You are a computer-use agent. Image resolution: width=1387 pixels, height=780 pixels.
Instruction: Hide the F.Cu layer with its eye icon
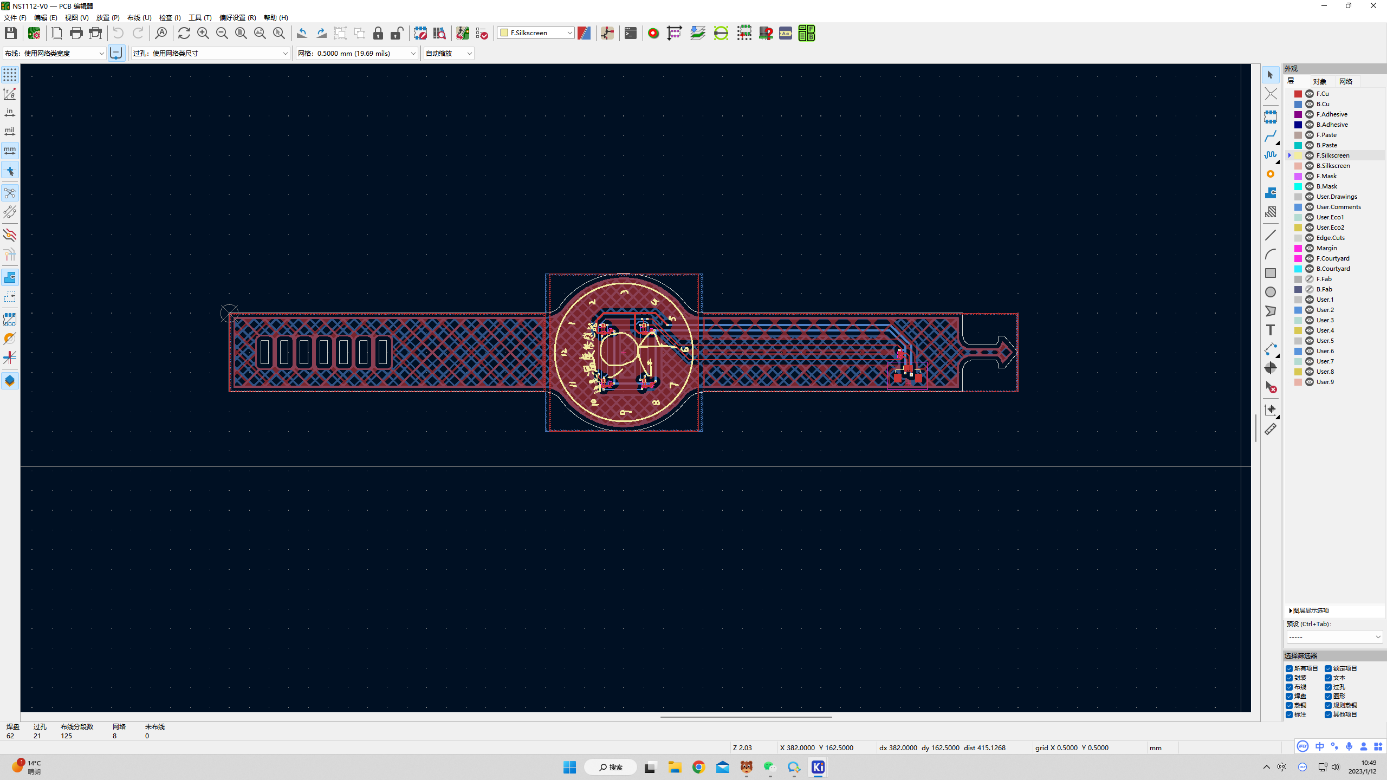pyautogui.click(x=1310, y=94)
